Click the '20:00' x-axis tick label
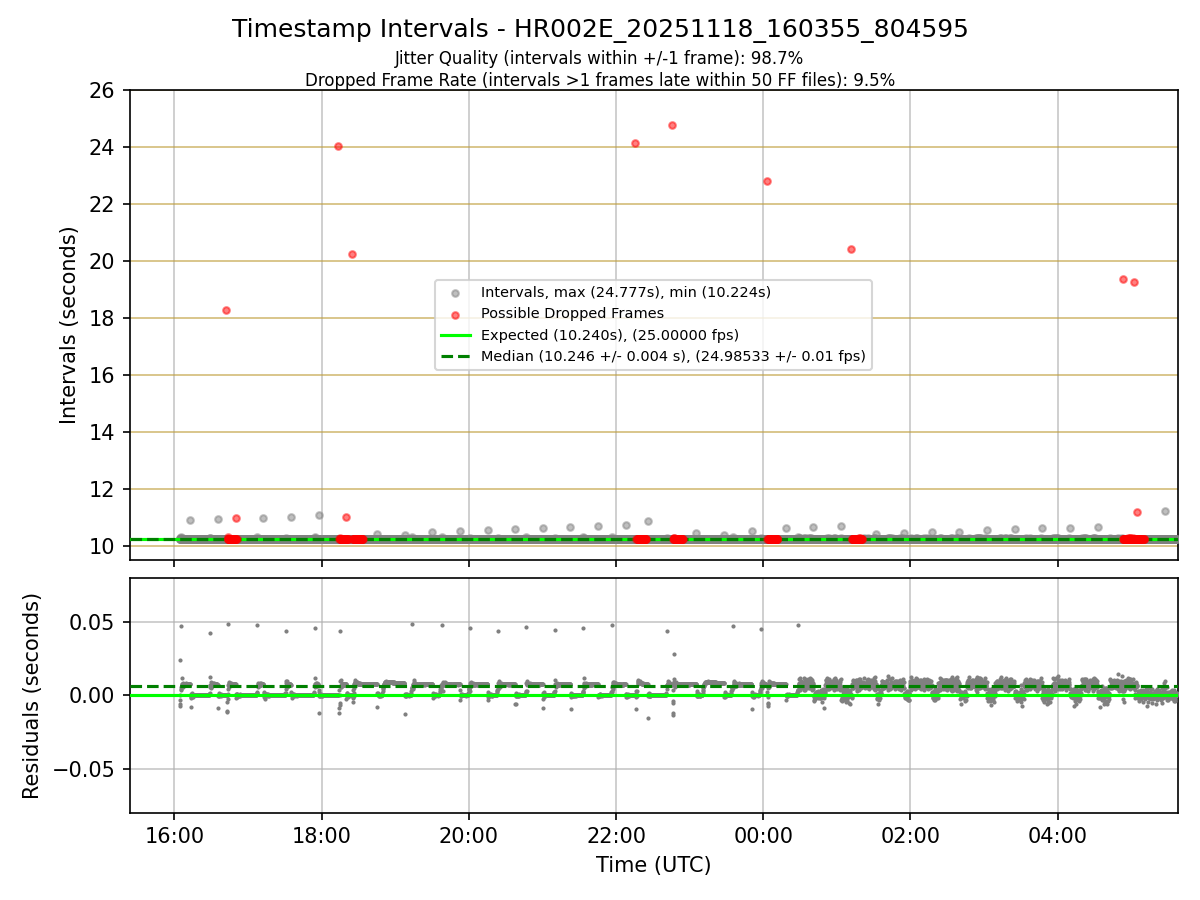 469,836
